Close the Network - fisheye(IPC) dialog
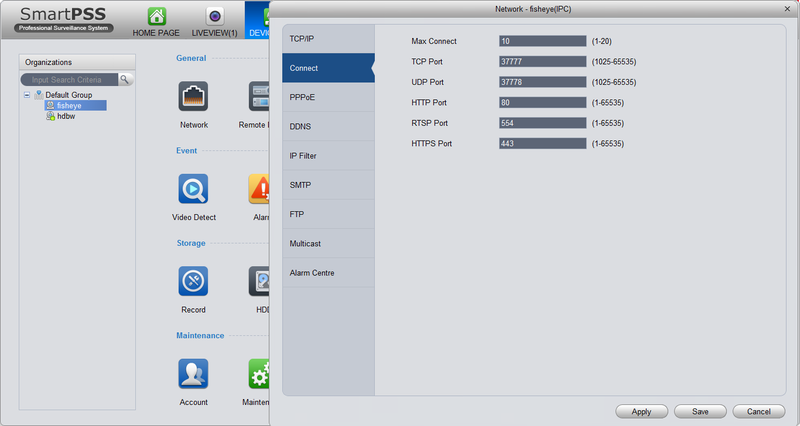 (x=787, y=9)
